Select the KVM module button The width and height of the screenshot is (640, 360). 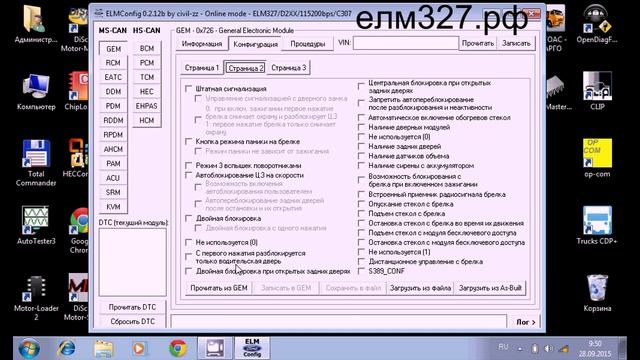click(x=113, y=207)
